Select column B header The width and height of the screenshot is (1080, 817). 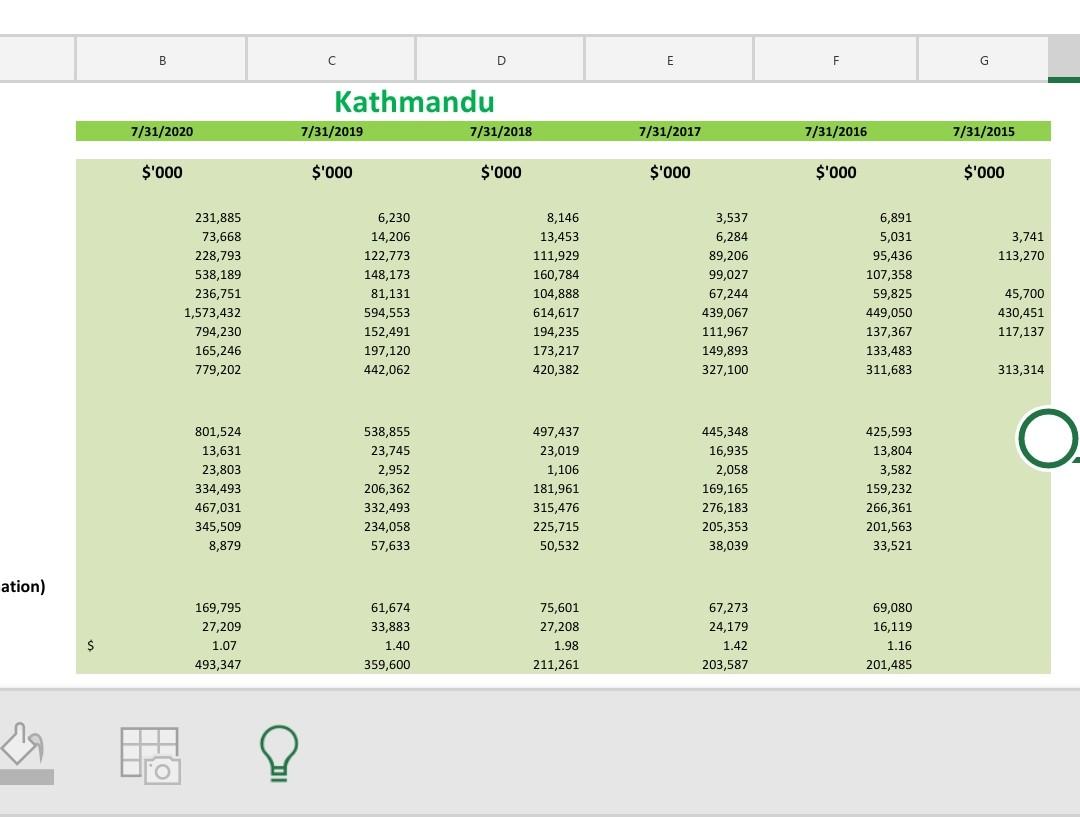click(162, 61)
